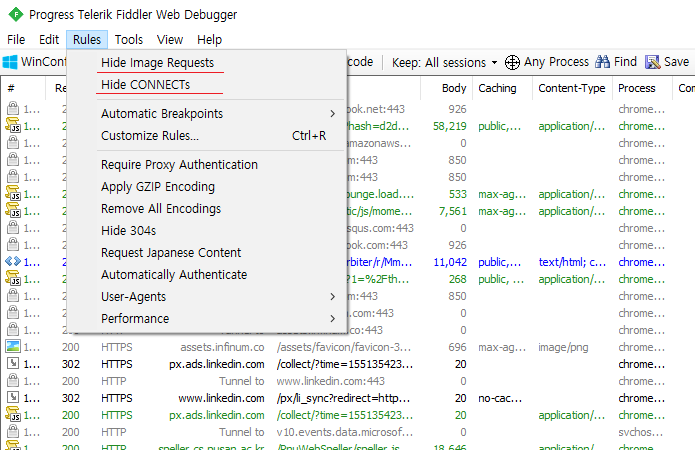
Task: Select the /px/li_sync?redirect=http... URL cell
Action: click(343, 398)
